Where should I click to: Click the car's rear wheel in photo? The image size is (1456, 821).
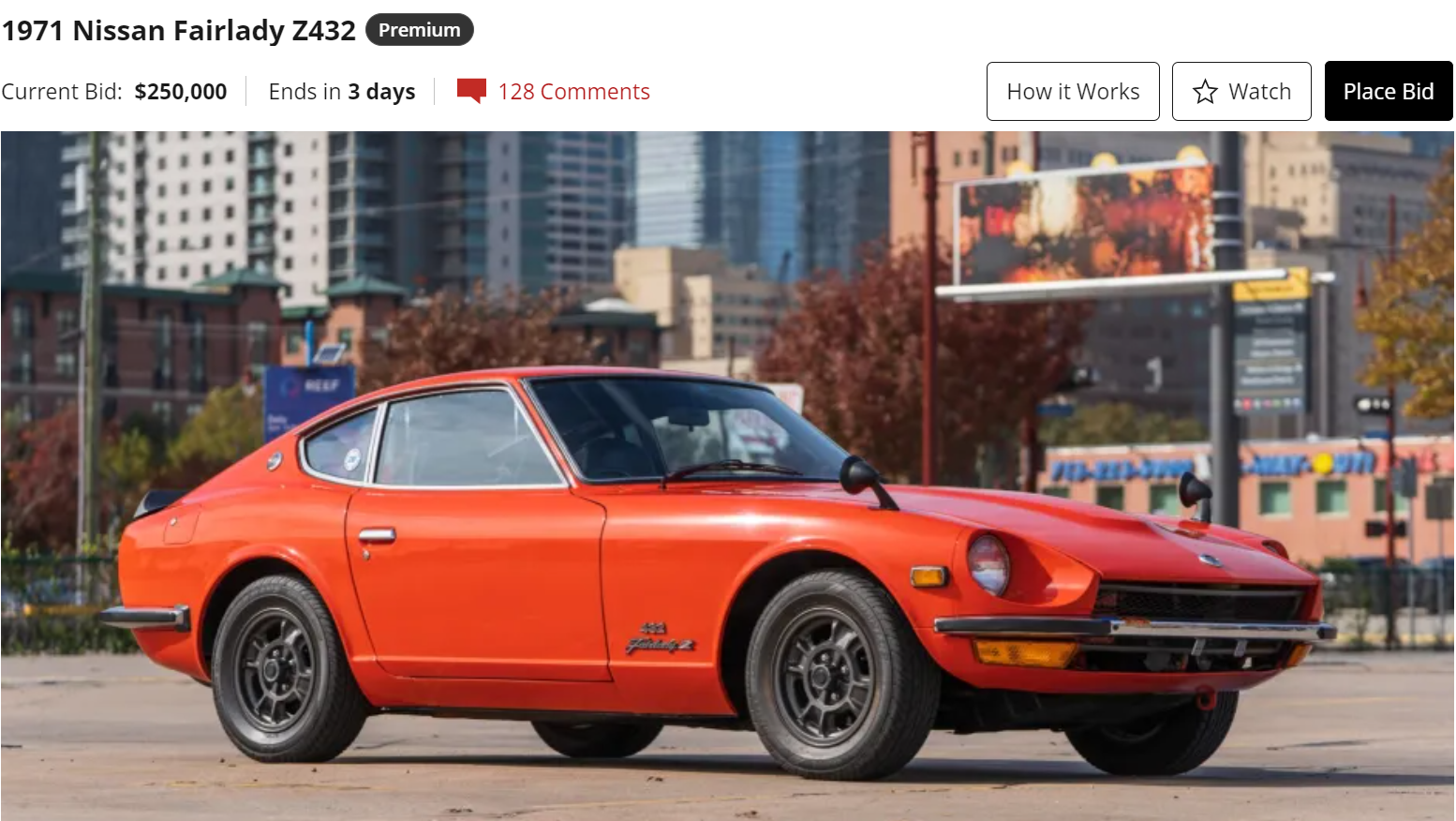(x=284, y=669)
